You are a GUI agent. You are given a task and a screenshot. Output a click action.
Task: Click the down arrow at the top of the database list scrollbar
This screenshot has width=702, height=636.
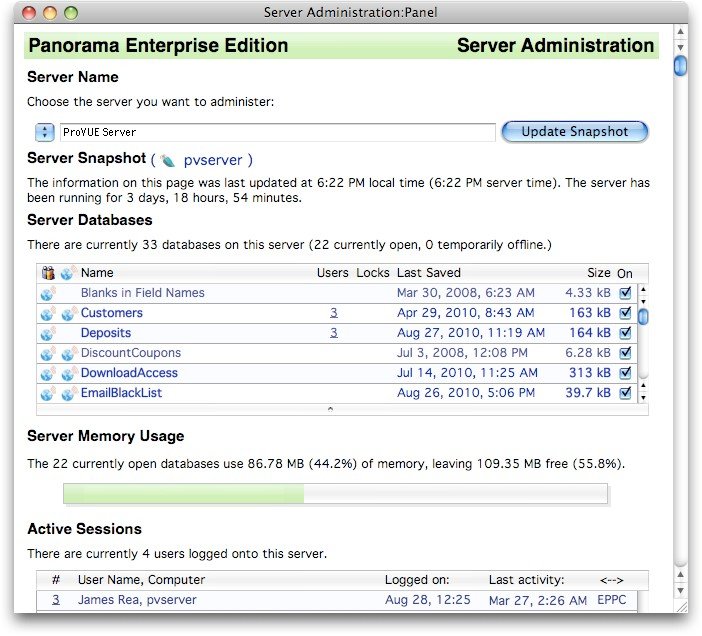[x=643, y=301]
